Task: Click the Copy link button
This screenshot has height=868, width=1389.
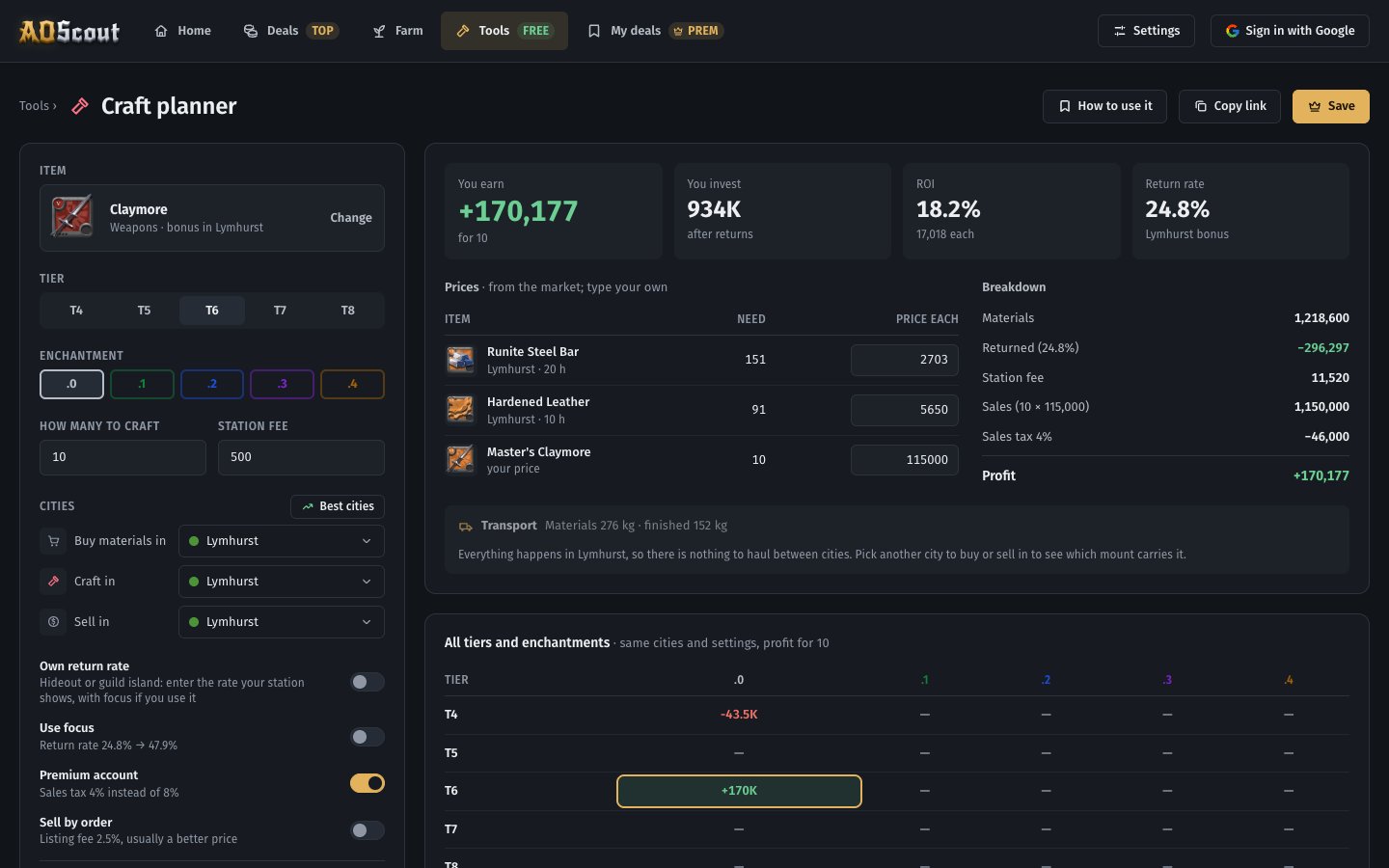Action: [x=1230, y=106]
